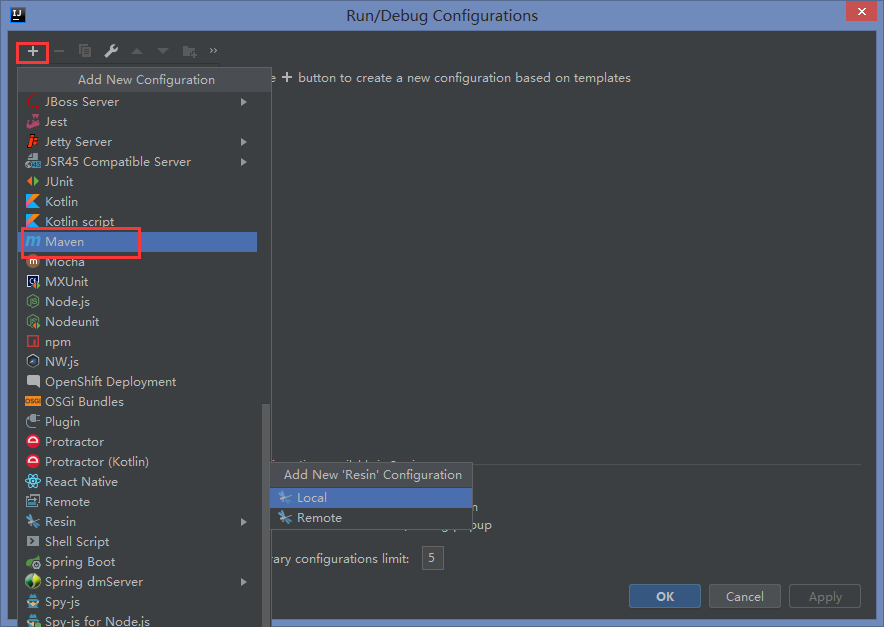Choose Remote in the Resin submenu
Viewport: 884px width, 627px height.
[x=319, y=517]
